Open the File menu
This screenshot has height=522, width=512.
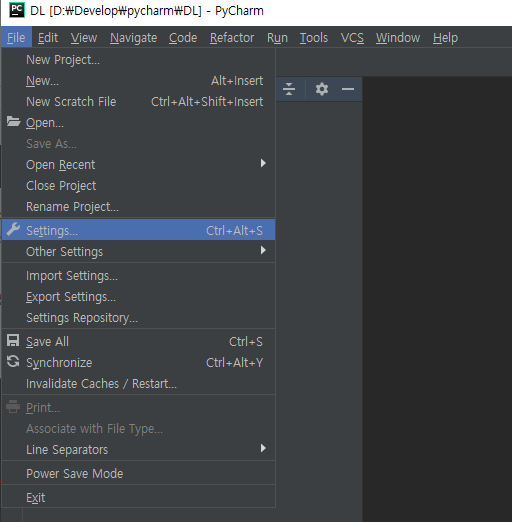pyautogui.click(x=16, y=38)
